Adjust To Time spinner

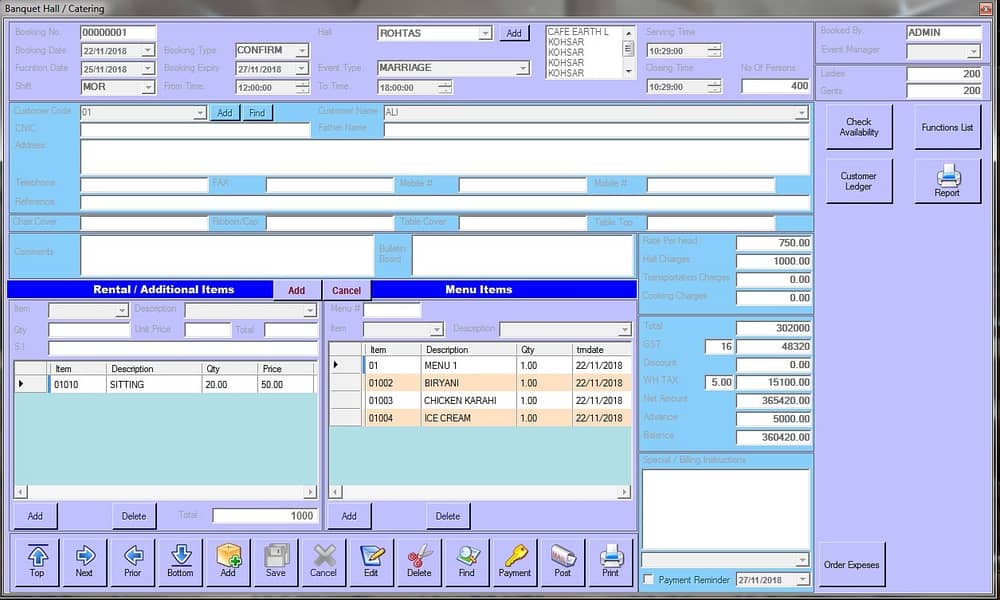(x=445, y=87)
